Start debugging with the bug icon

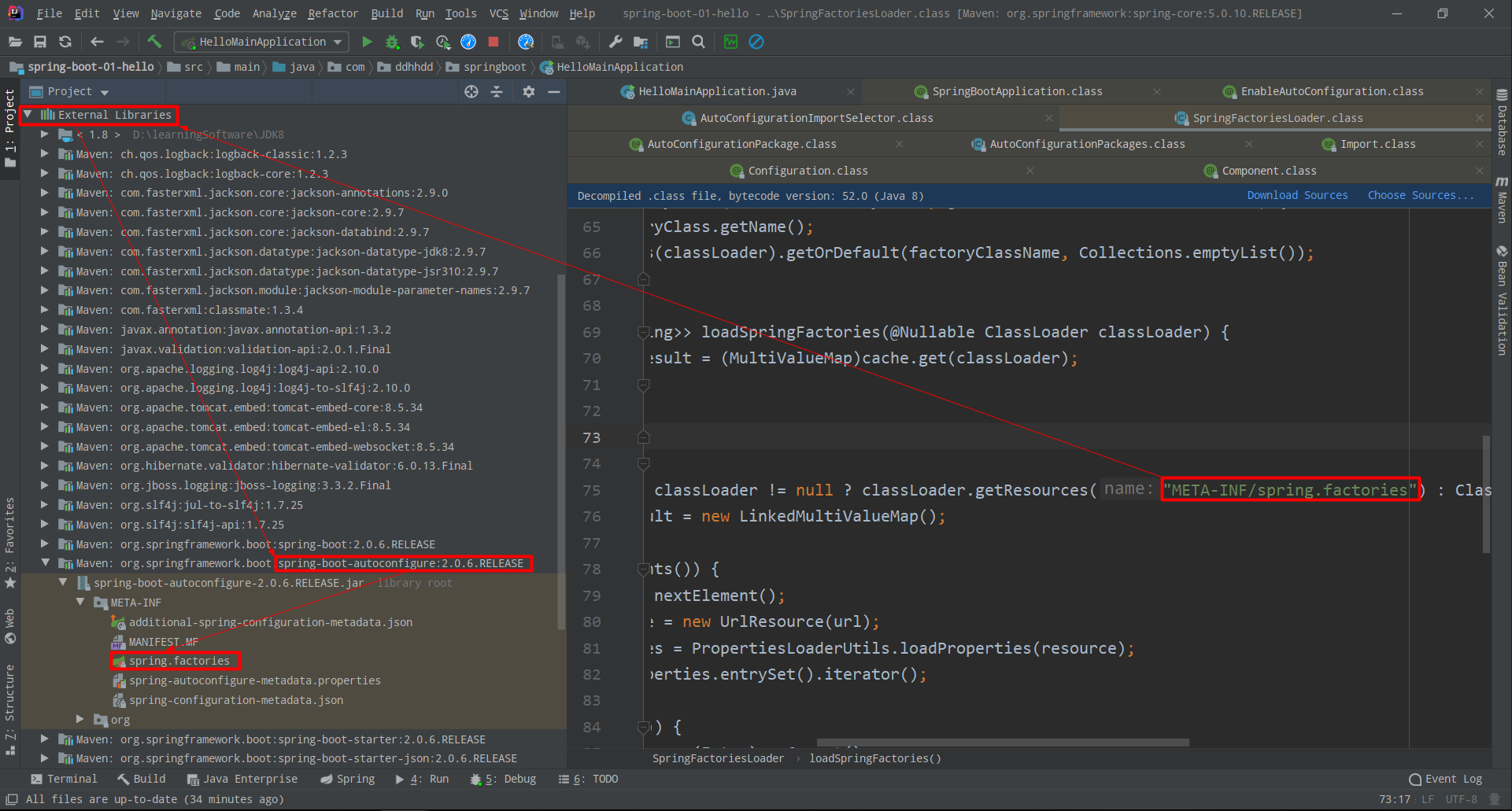[392, 42]
